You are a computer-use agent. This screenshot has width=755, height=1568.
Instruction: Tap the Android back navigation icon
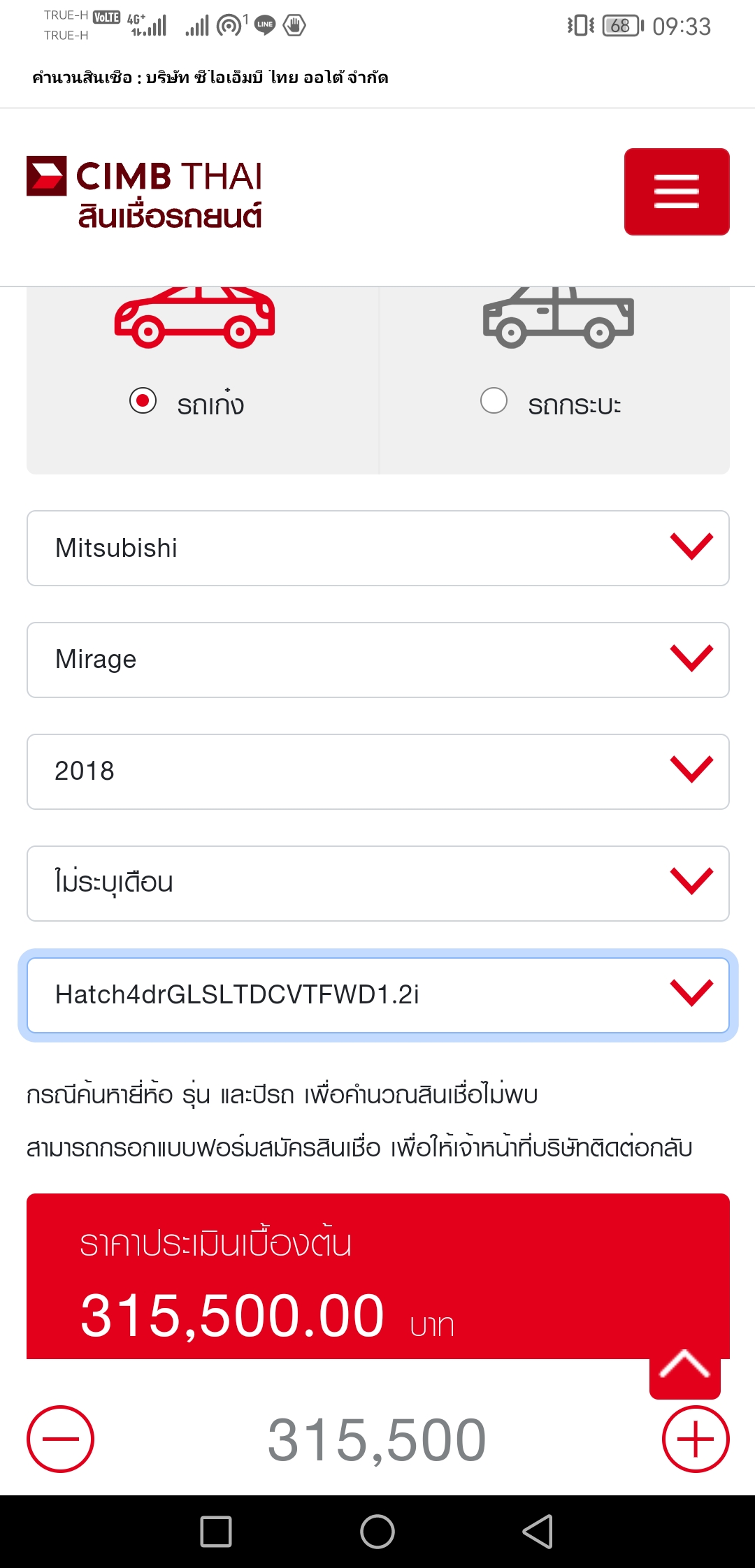[538, 1532]
